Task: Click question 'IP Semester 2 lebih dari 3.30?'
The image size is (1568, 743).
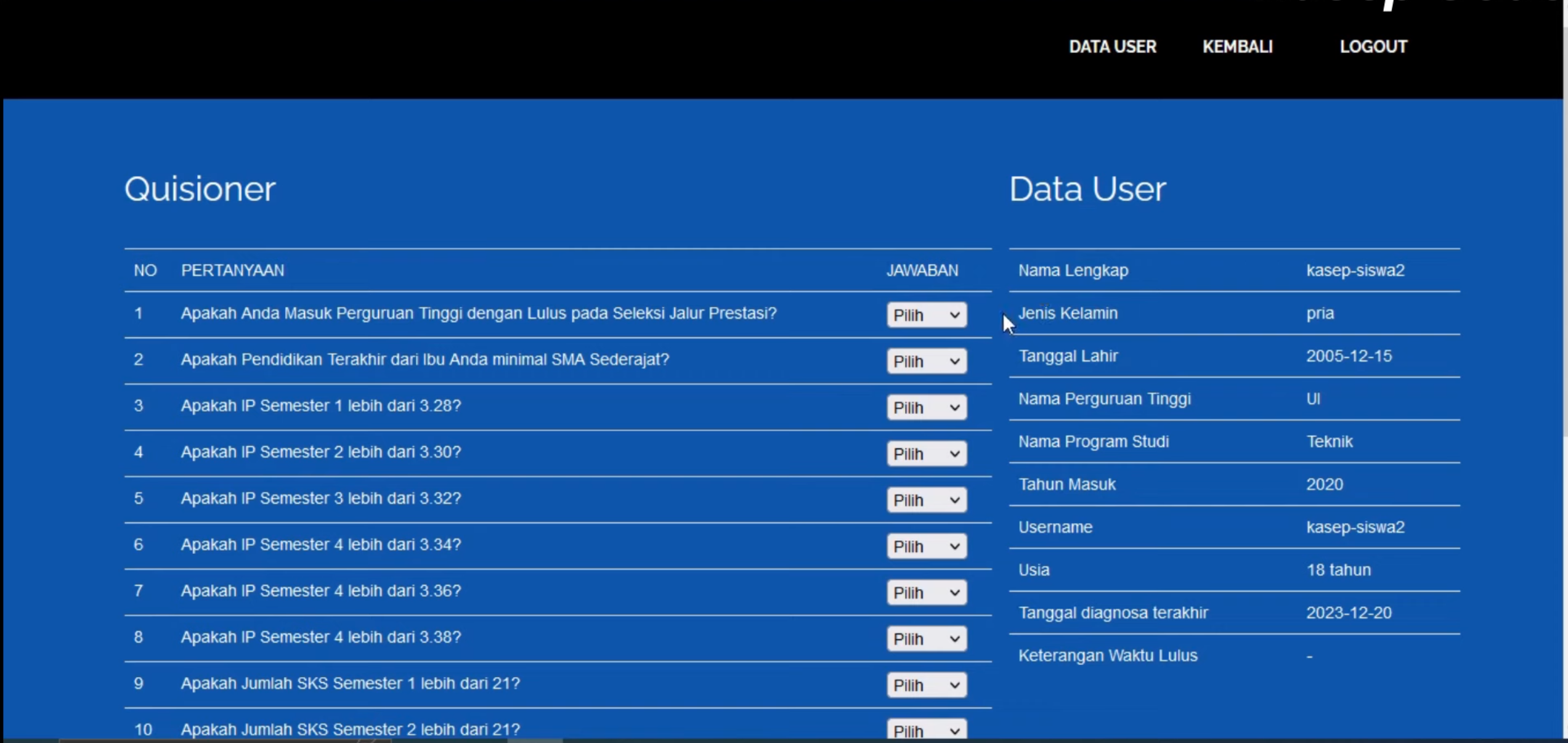Action: [320, 452]
